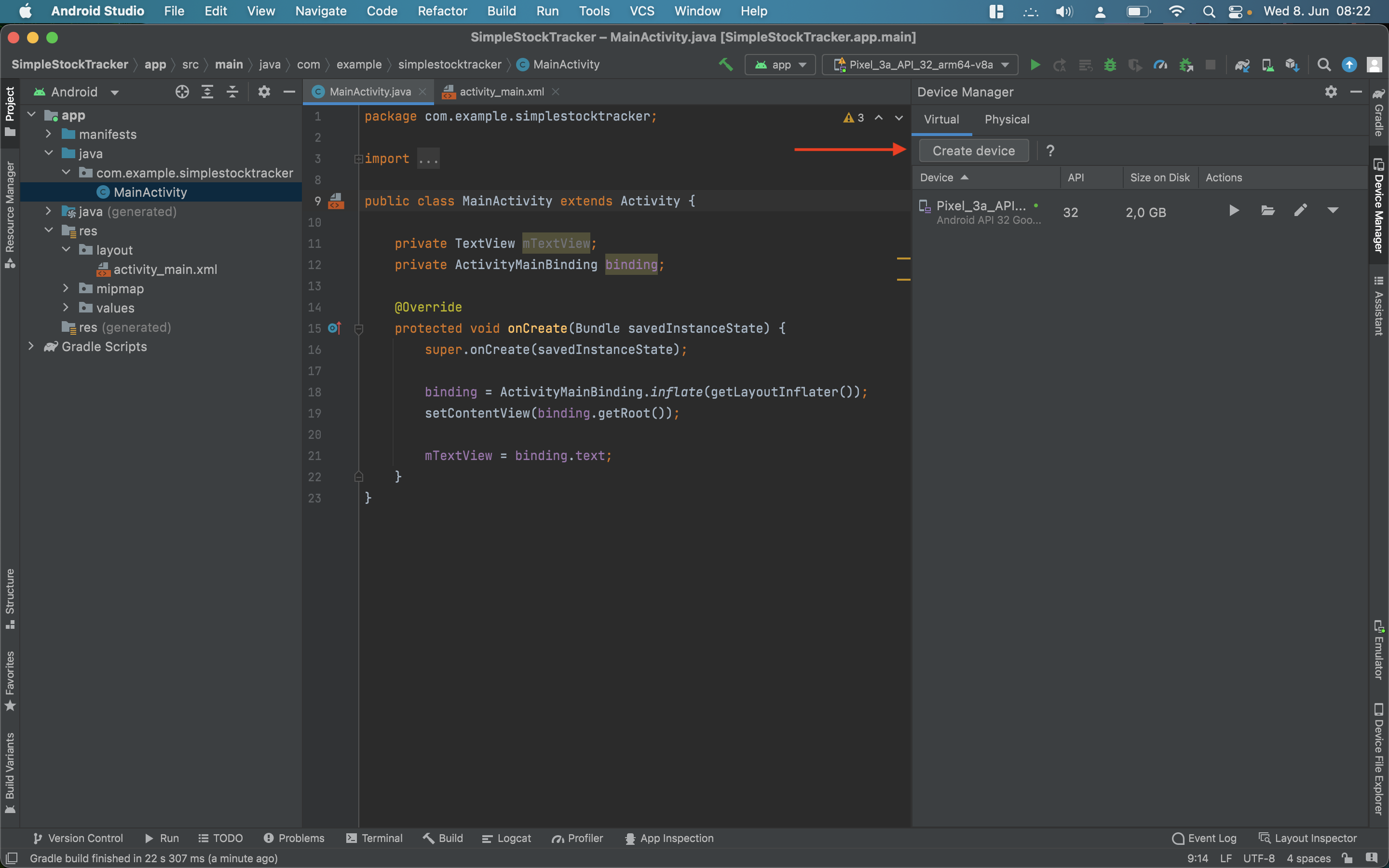Click the Debug app bug icon
The height and width of the screenshot is (868, 1389).
click(1110, 65)
